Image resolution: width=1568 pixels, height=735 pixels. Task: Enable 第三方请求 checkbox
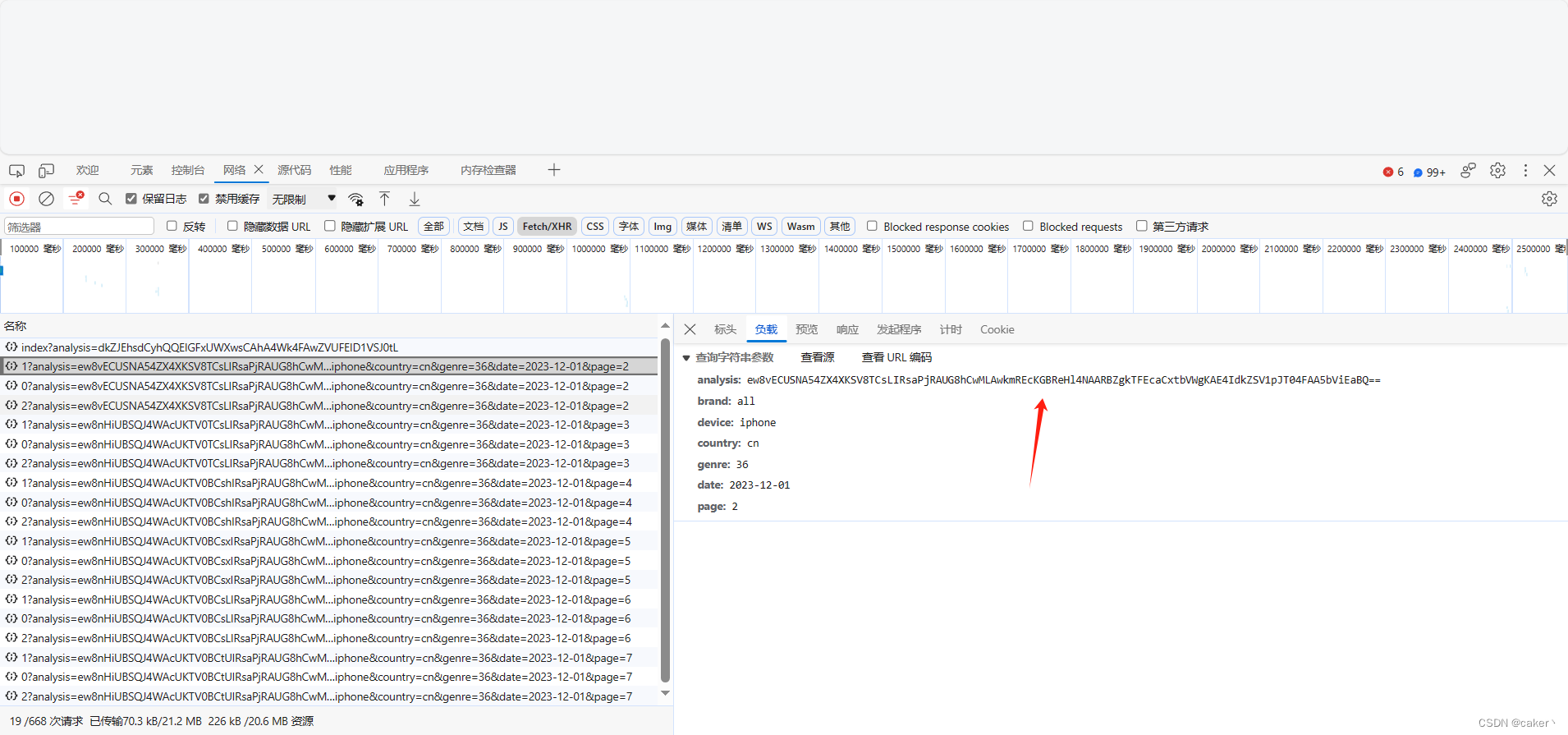point(1141,226)
